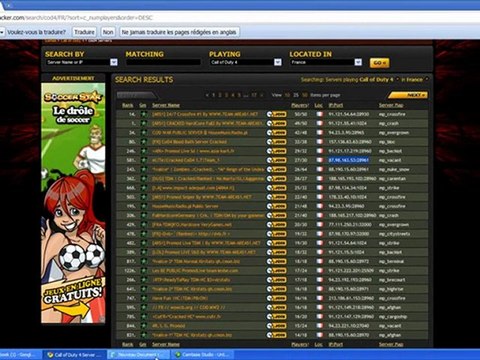The width and height of the screenshot is (480, 360).
Task: Open the Search By dropdown
Action: coord(82,62)
